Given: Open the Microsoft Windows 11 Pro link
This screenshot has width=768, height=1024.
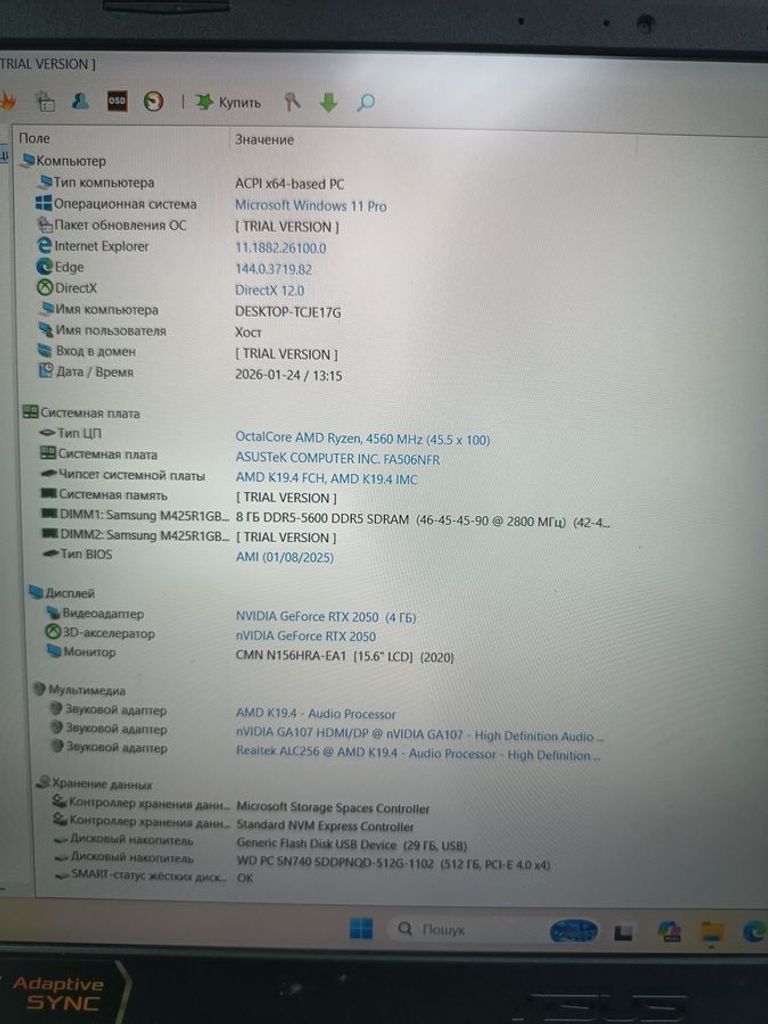Looking at the screenshot, I should pos(310,206).
